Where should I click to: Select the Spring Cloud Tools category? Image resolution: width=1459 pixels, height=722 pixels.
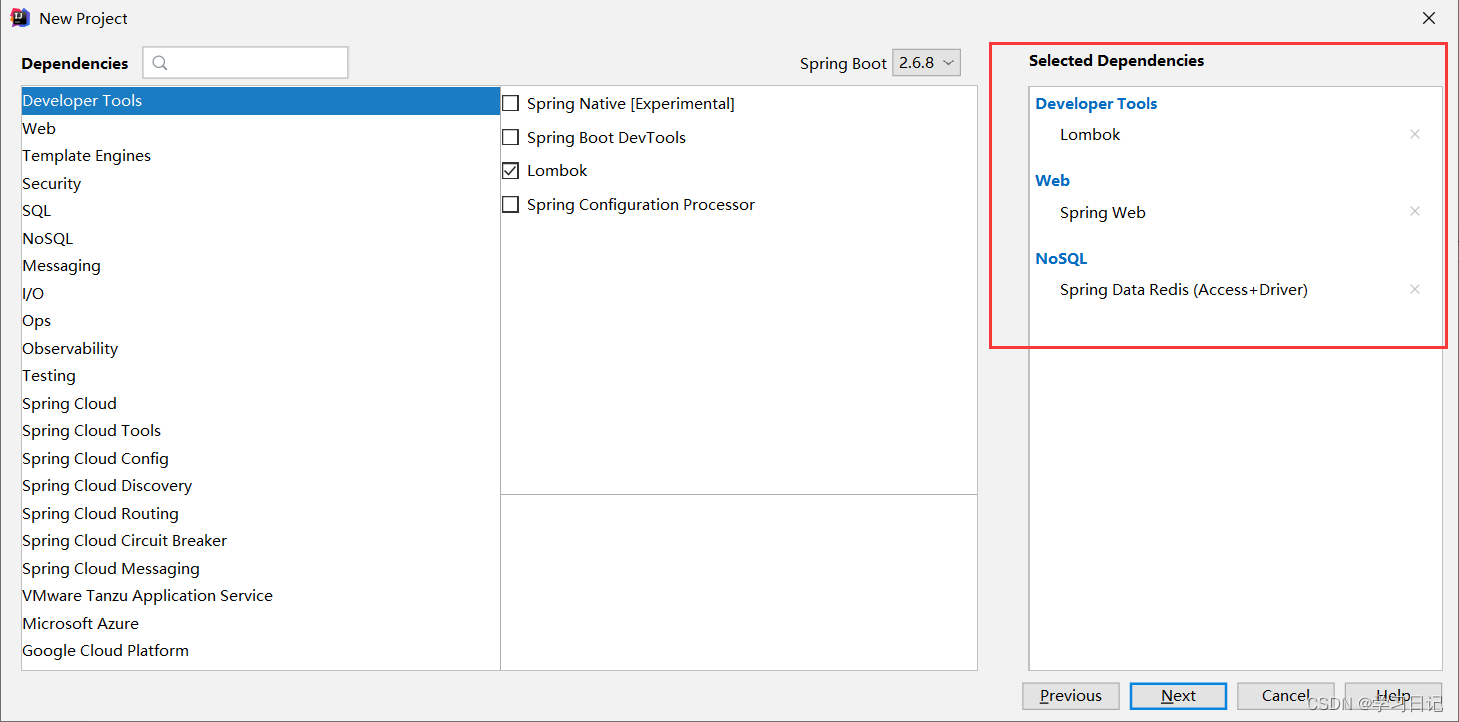[x=261, y=431]
